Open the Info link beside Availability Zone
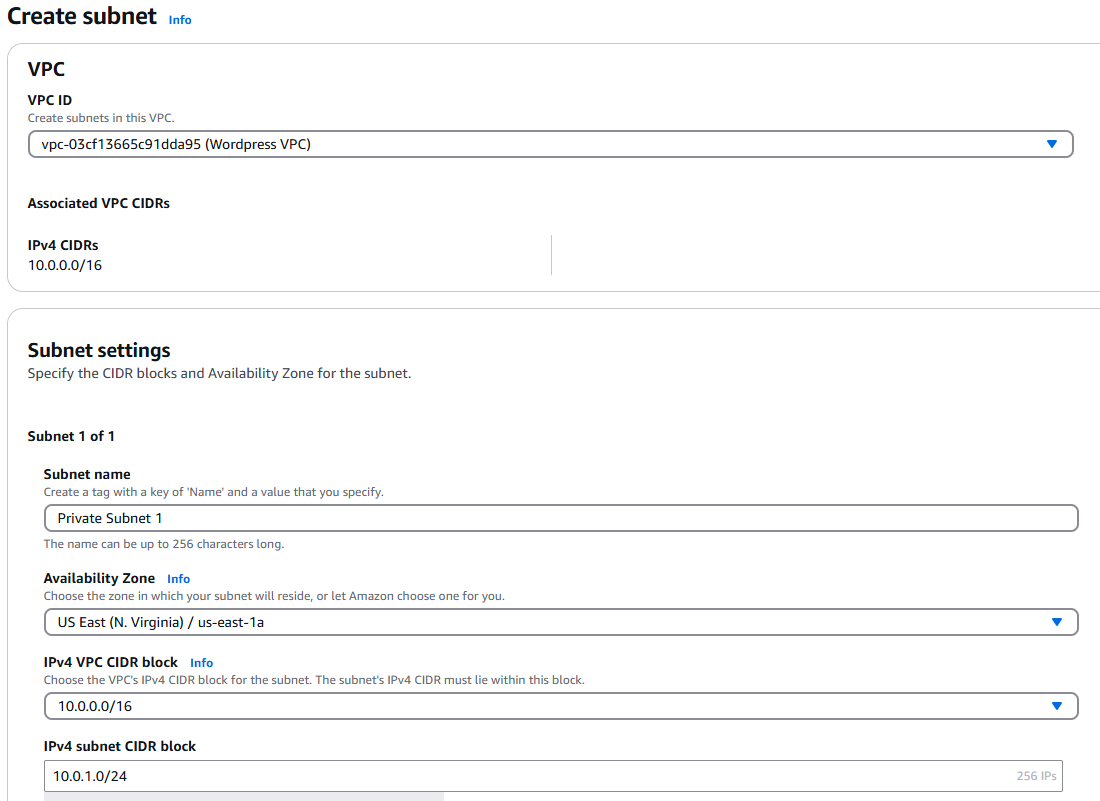This screenshot has width=1100, height=801. [178, 578]
